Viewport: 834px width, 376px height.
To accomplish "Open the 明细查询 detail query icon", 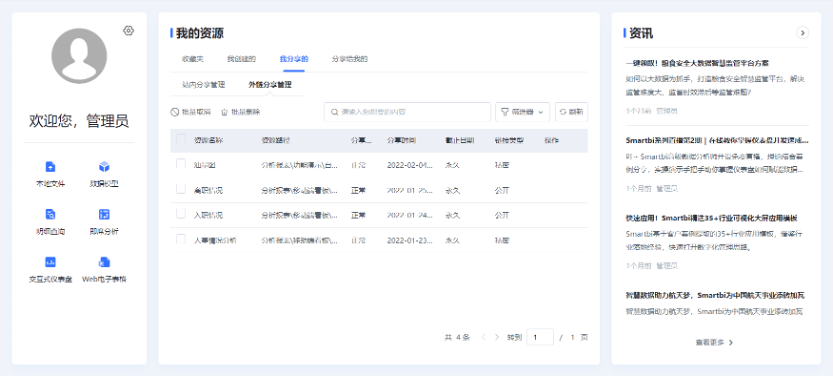I will point(51,214).
